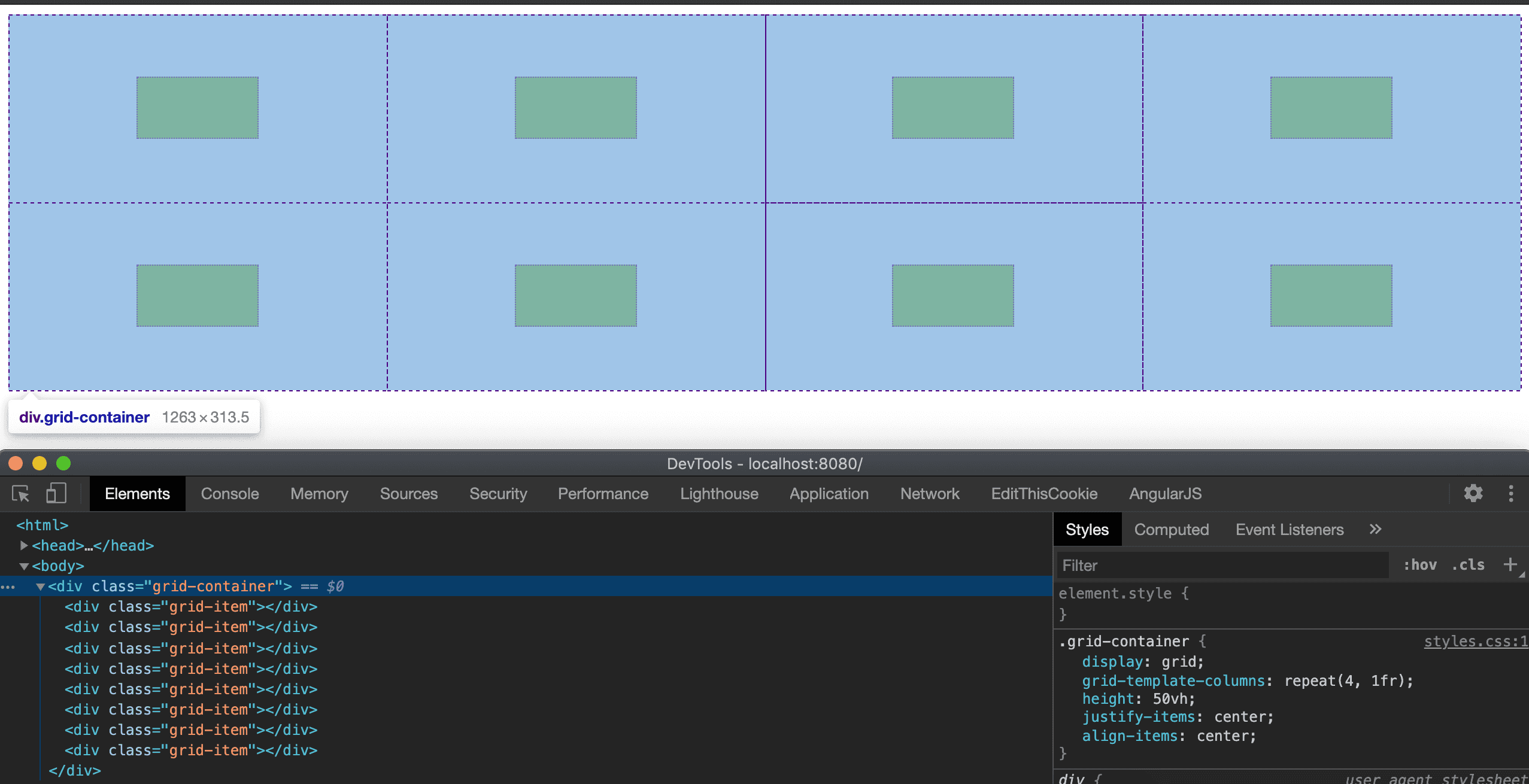
Task: Open DevTools settings gear
Action: pos(1473,494)
